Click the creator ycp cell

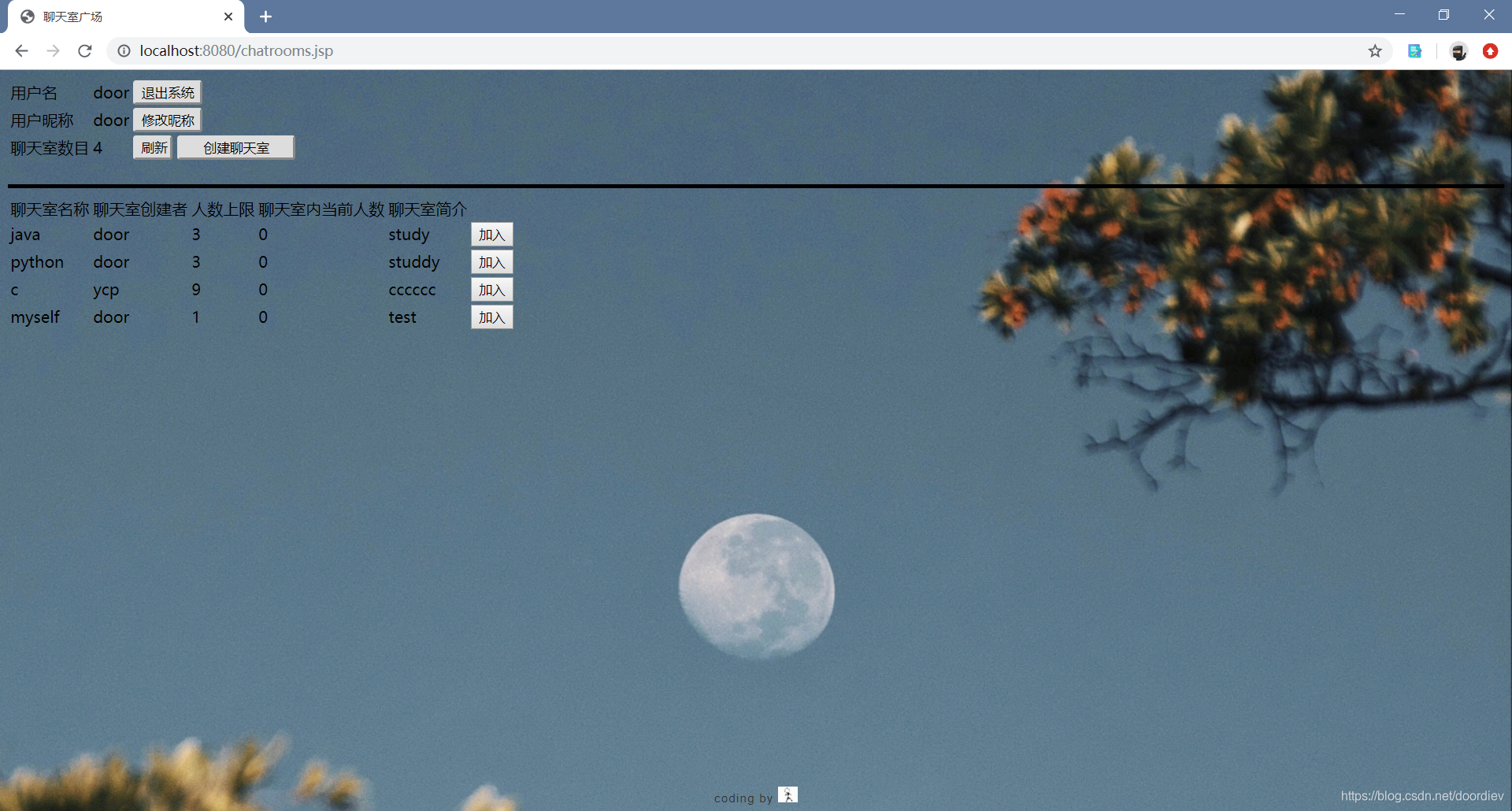[106, 291]
